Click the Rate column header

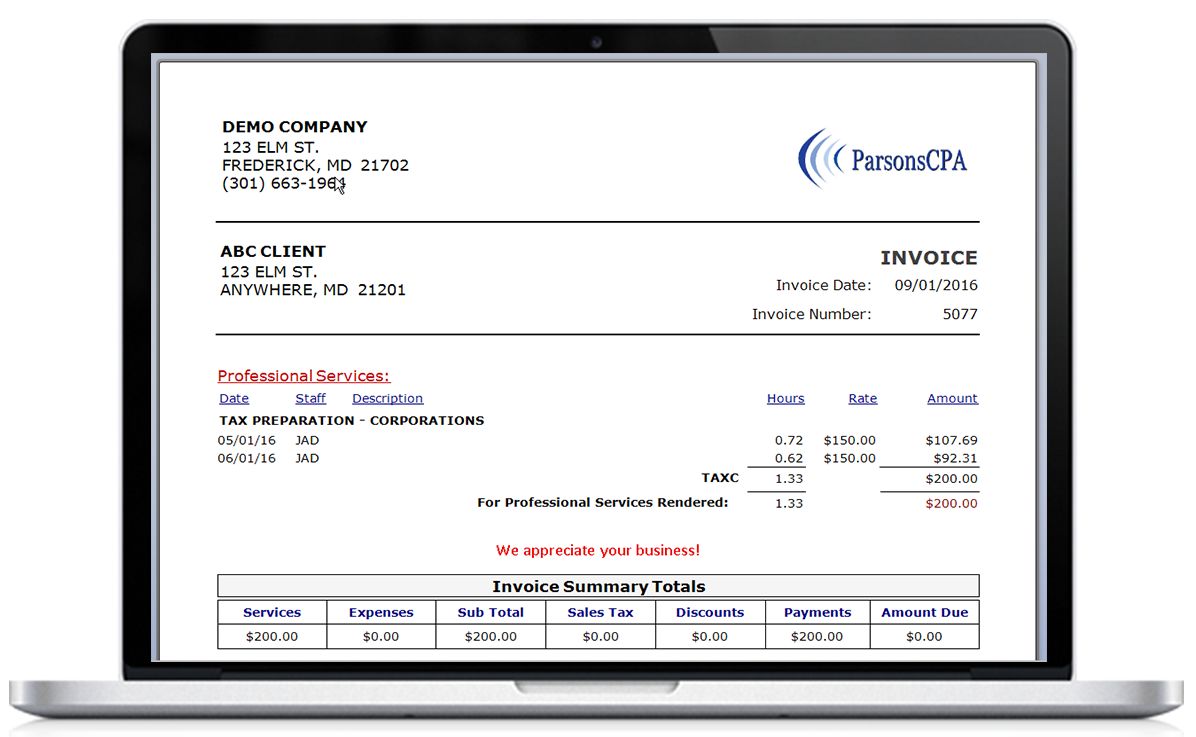coord(863,398)
